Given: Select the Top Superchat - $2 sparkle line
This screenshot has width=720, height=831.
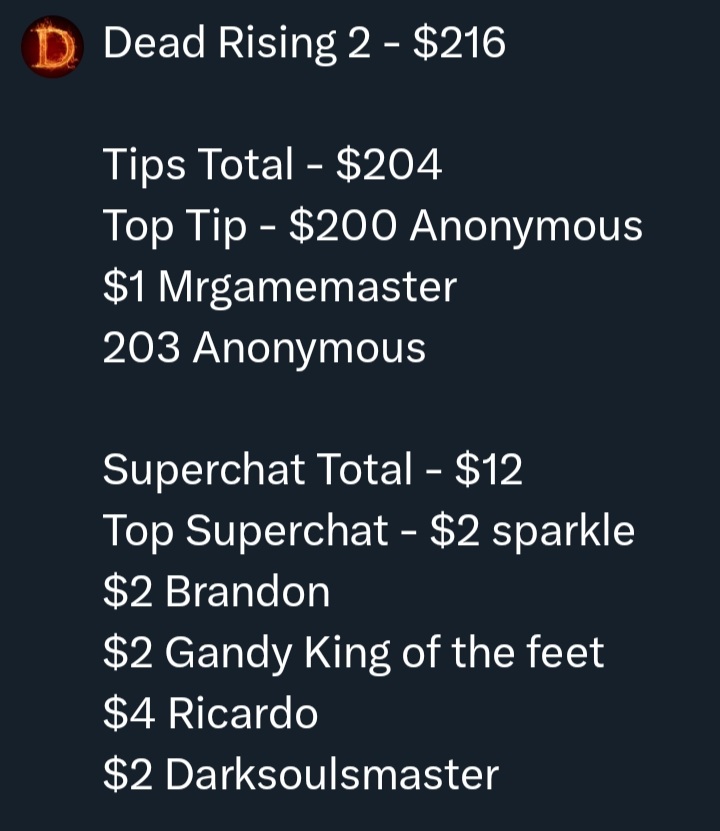Looking at the screenshot, I should [369, 531].
